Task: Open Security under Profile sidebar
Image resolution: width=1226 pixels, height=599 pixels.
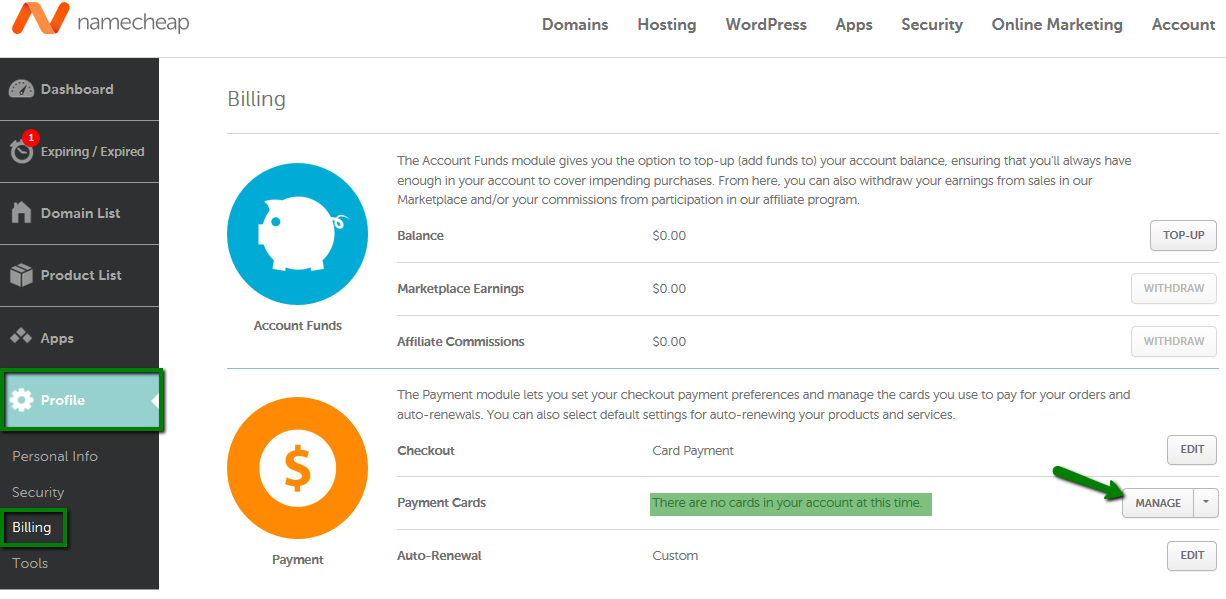Action: (x=38, y=492)
